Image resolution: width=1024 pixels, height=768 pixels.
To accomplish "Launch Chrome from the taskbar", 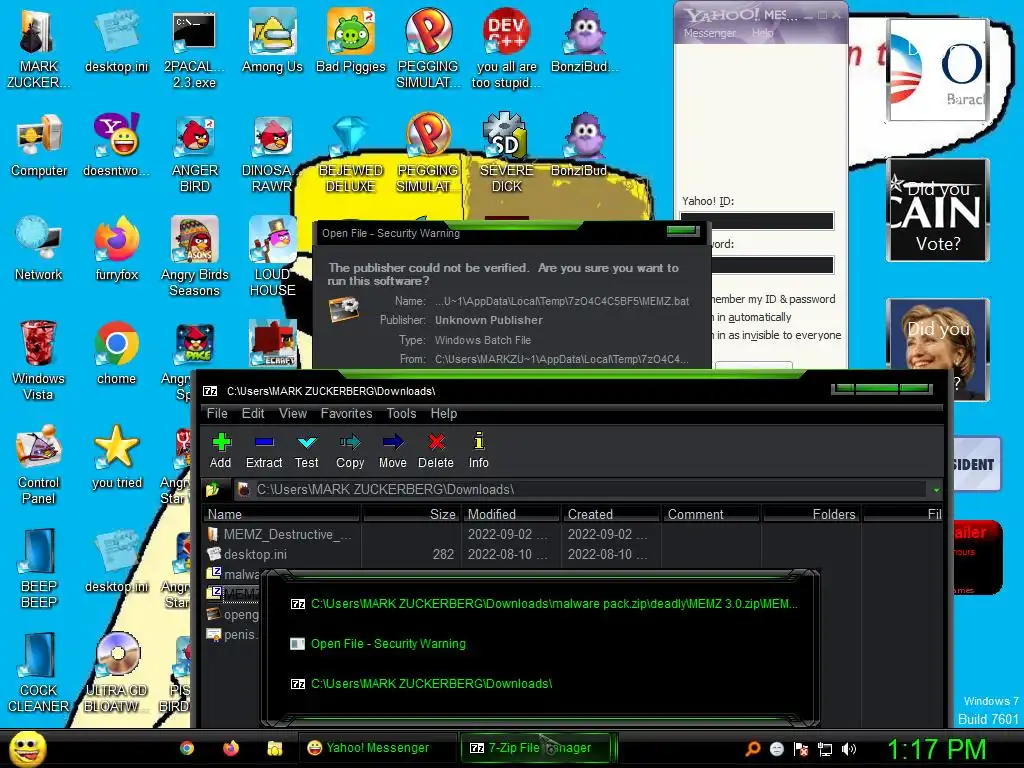I will [x=187, y=748].
